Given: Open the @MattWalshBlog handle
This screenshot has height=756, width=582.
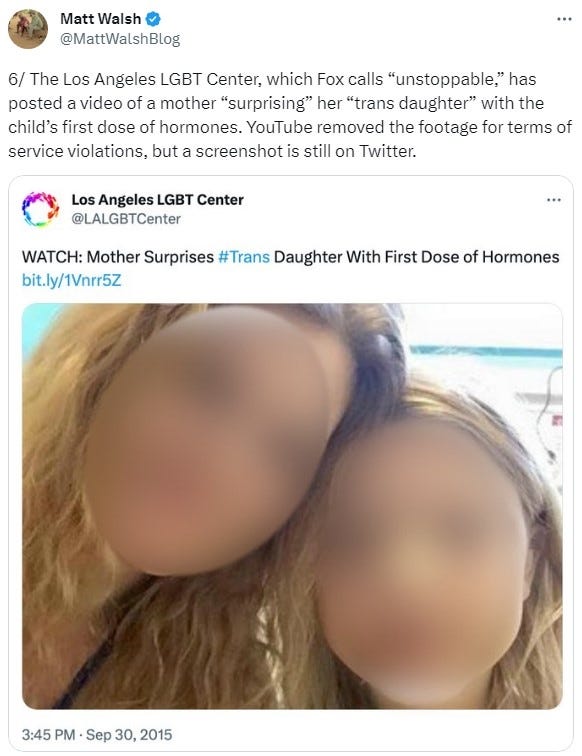Looking at the screenshot, I should (x=120, y=39).
